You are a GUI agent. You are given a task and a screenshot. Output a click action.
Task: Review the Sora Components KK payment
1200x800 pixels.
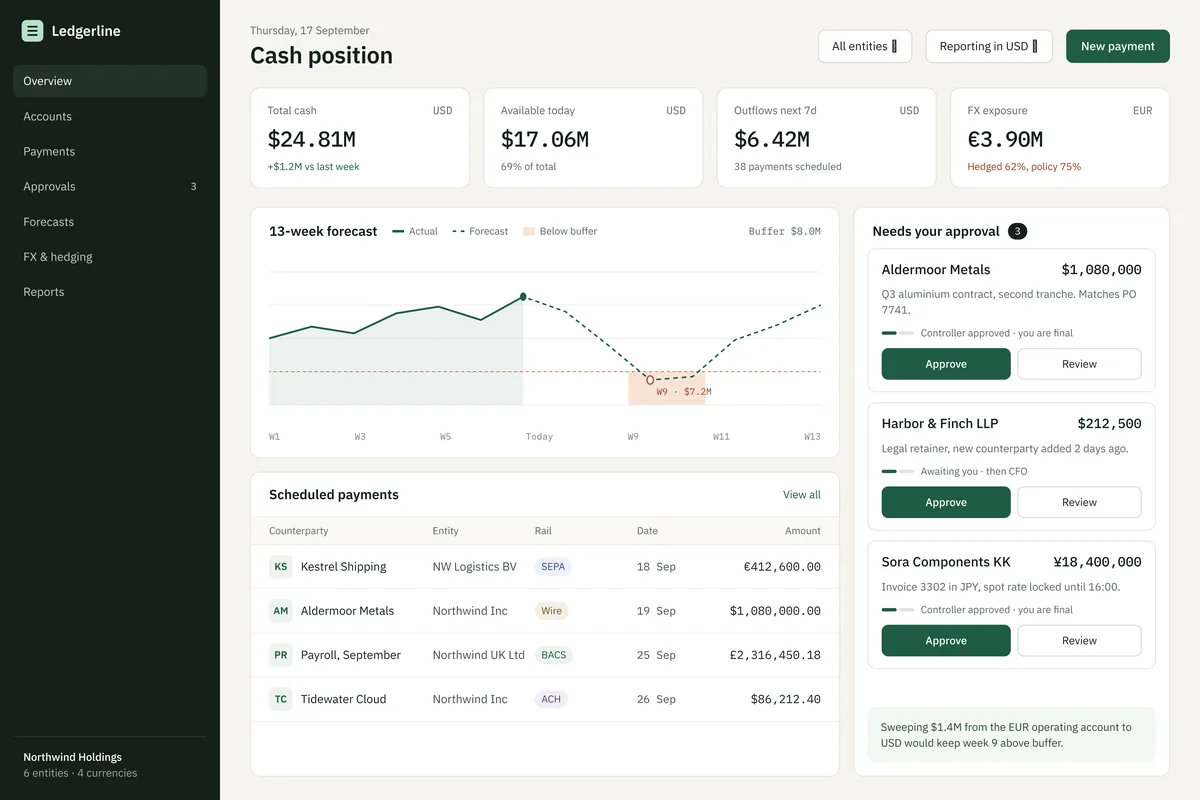pyautogui.click(x=1079, y=640)
